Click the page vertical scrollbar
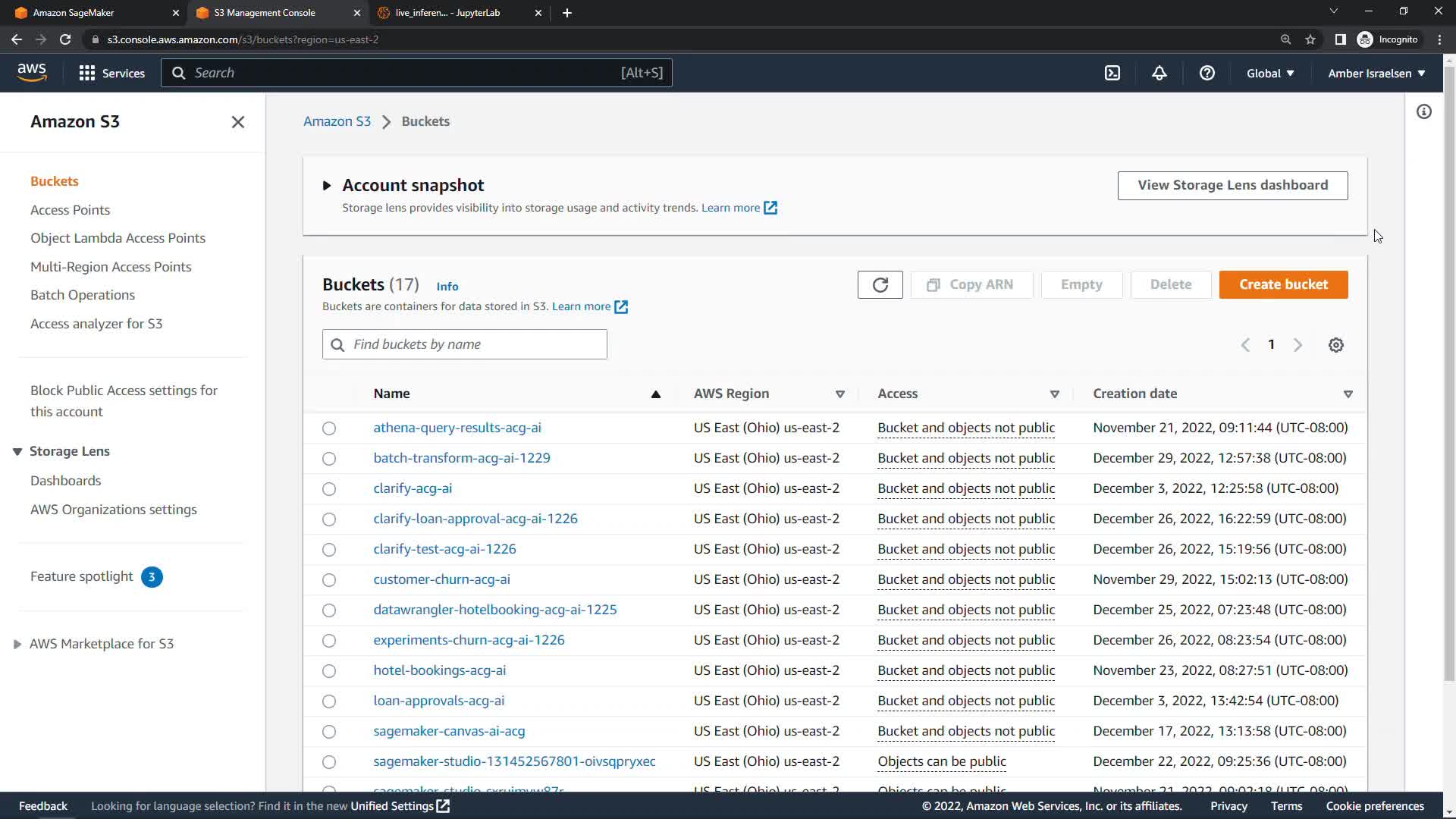The image size is (1456, 819). point(1448,379)
